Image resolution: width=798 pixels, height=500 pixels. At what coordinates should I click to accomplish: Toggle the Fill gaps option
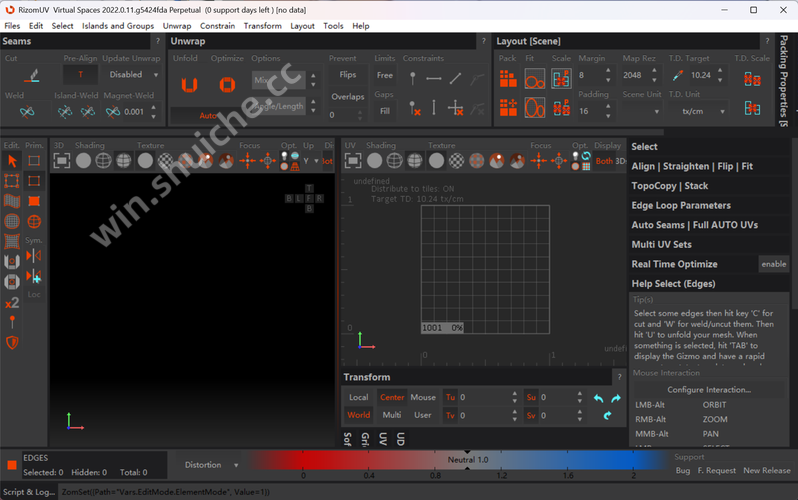pyautogui.click(x=385, y=111)
